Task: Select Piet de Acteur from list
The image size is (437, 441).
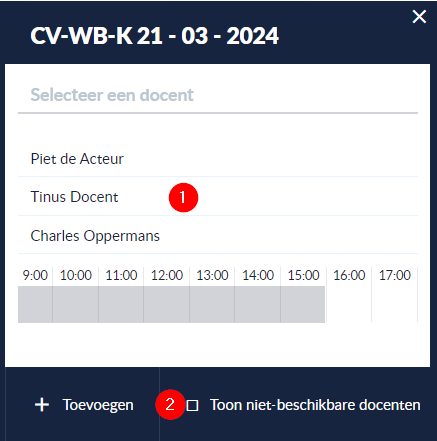Action: [218, 159]
